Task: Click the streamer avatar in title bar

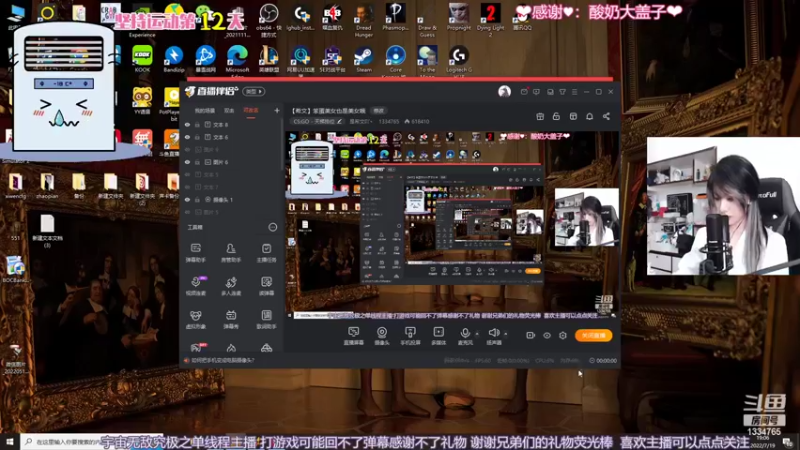Action: pyautogui.click(x=504, y=91)
